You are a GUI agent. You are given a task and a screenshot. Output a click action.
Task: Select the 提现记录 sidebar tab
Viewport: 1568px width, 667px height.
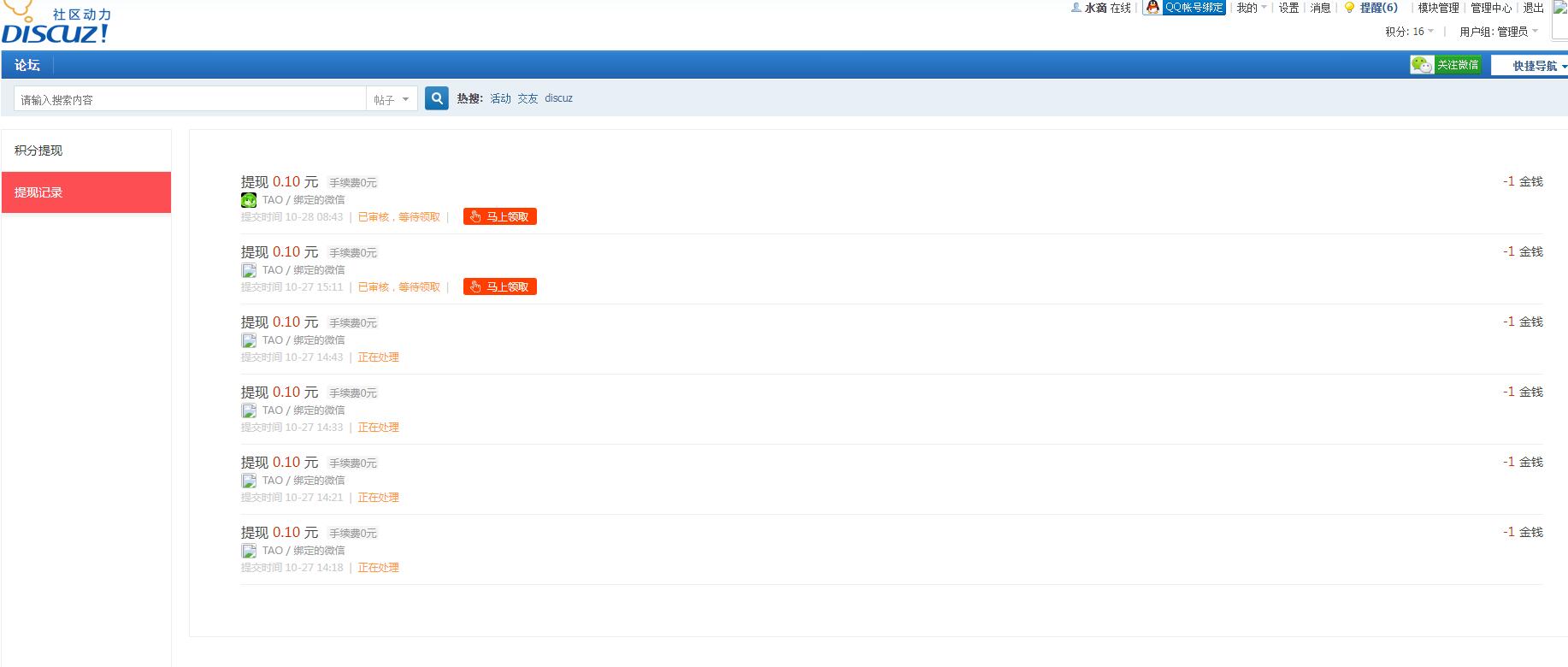point(38,192)
